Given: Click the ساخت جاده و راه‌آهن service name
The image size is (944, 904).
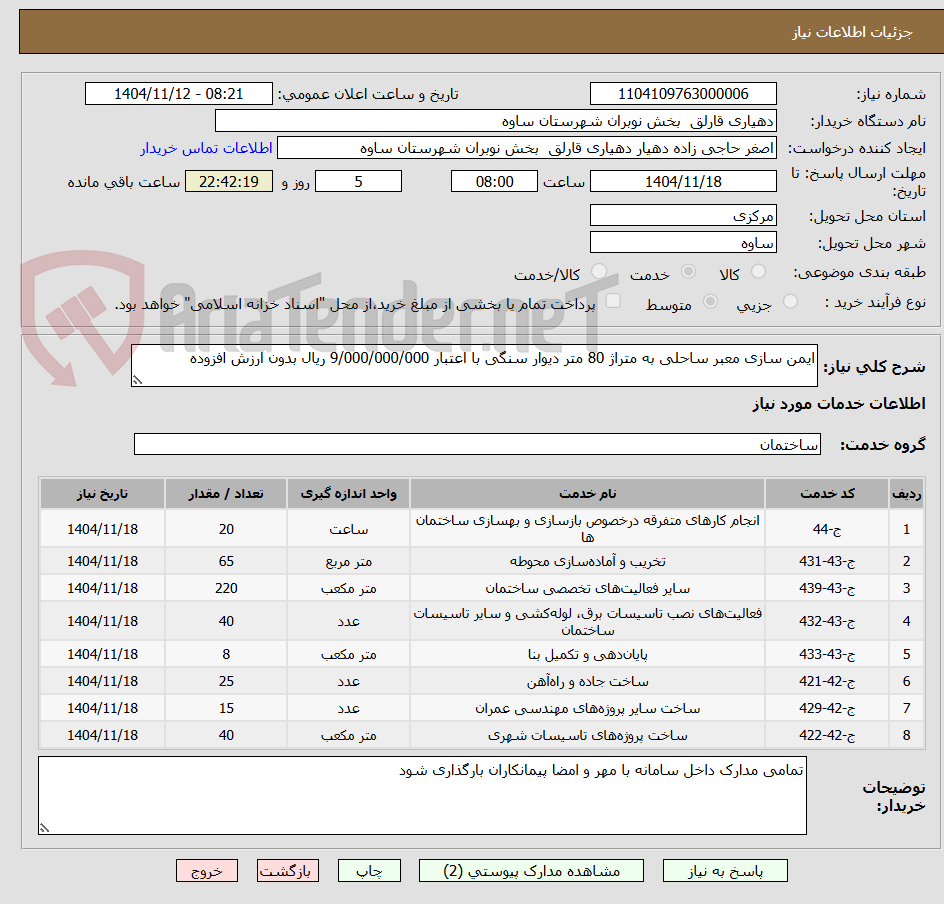Looking at the screenshot, I should tap(588, 681).
